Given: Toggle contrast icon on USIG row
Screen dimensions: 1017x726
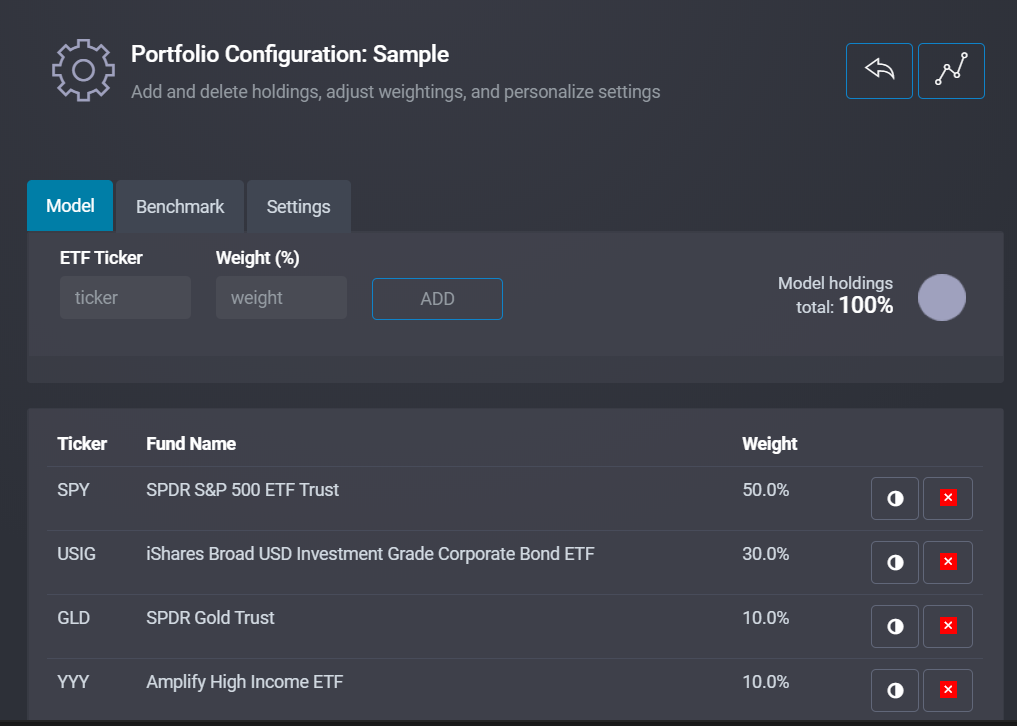Looking at the screenshot, I should (895, 562).
